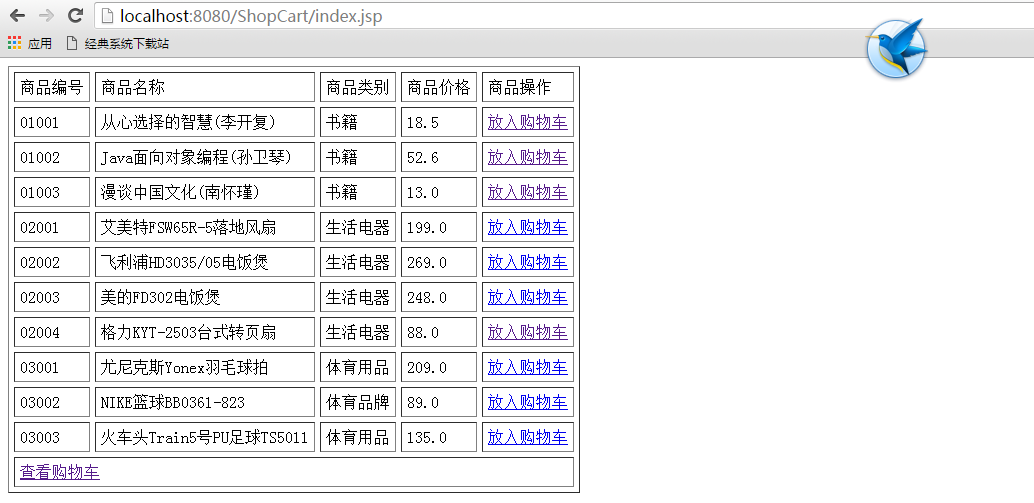This screenshot has height=503, width=1034.
Task: Click the price 88.0 cell
Action: [x=439, y=332]
